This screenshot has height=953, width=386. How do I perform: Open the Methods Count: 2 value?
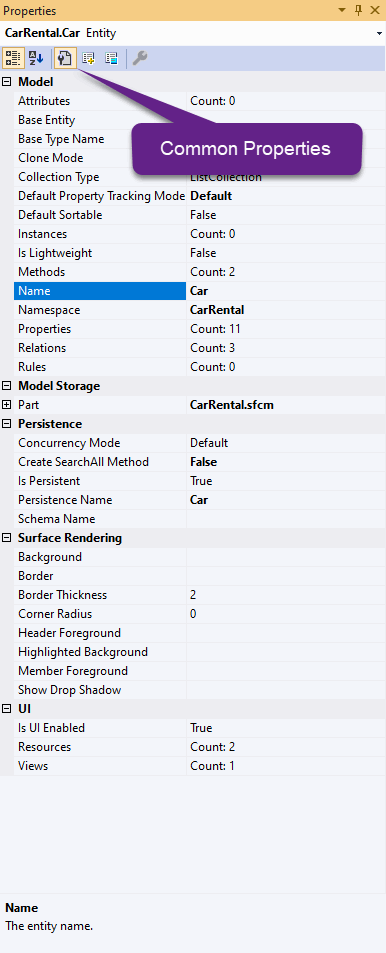[286, 272]
